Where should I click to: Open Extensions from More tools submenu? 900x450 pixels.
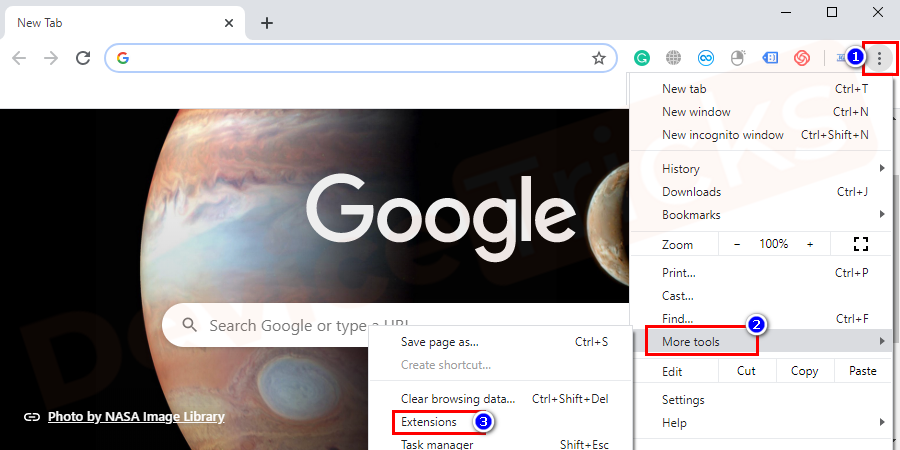(500, 421)
